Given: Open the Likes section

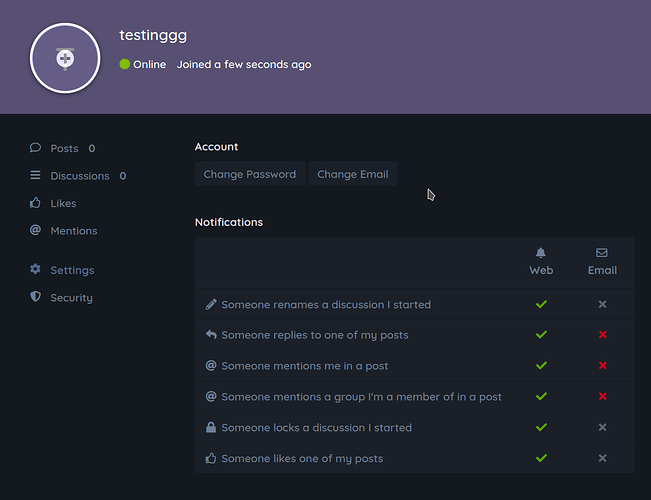Looking at the screenshot, I should [x=53, y=203].
